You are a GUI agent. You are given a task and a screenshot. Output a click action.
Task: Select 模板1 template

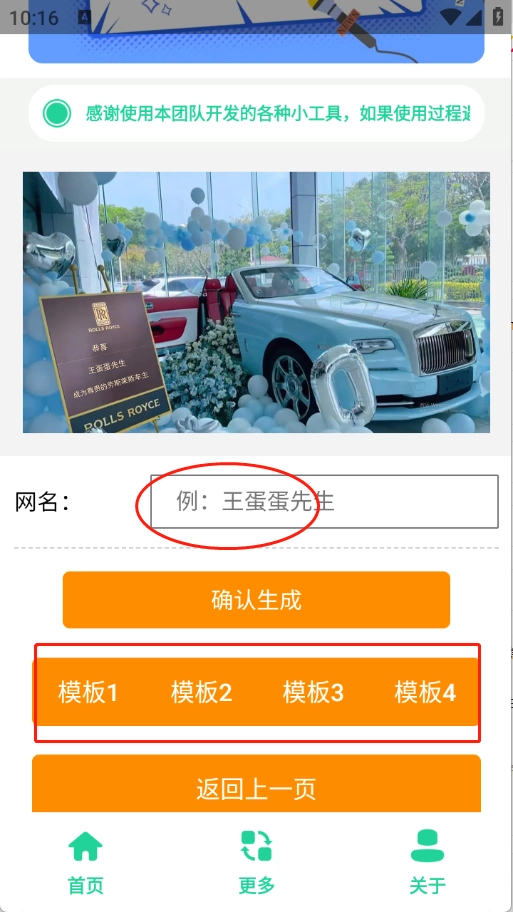pyautogui.click(x=88, y=692)
